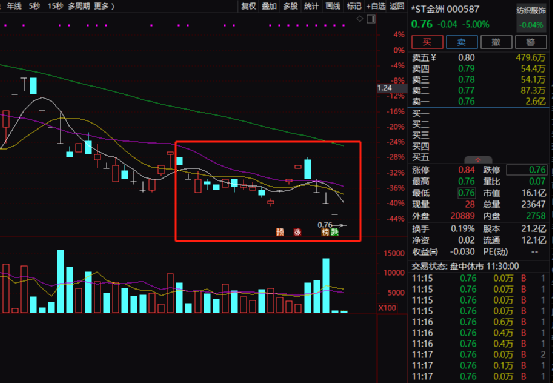Open the 画线 drawing tool
The width and height of the screenshot is (553, 383).
(x=333, y=6)
